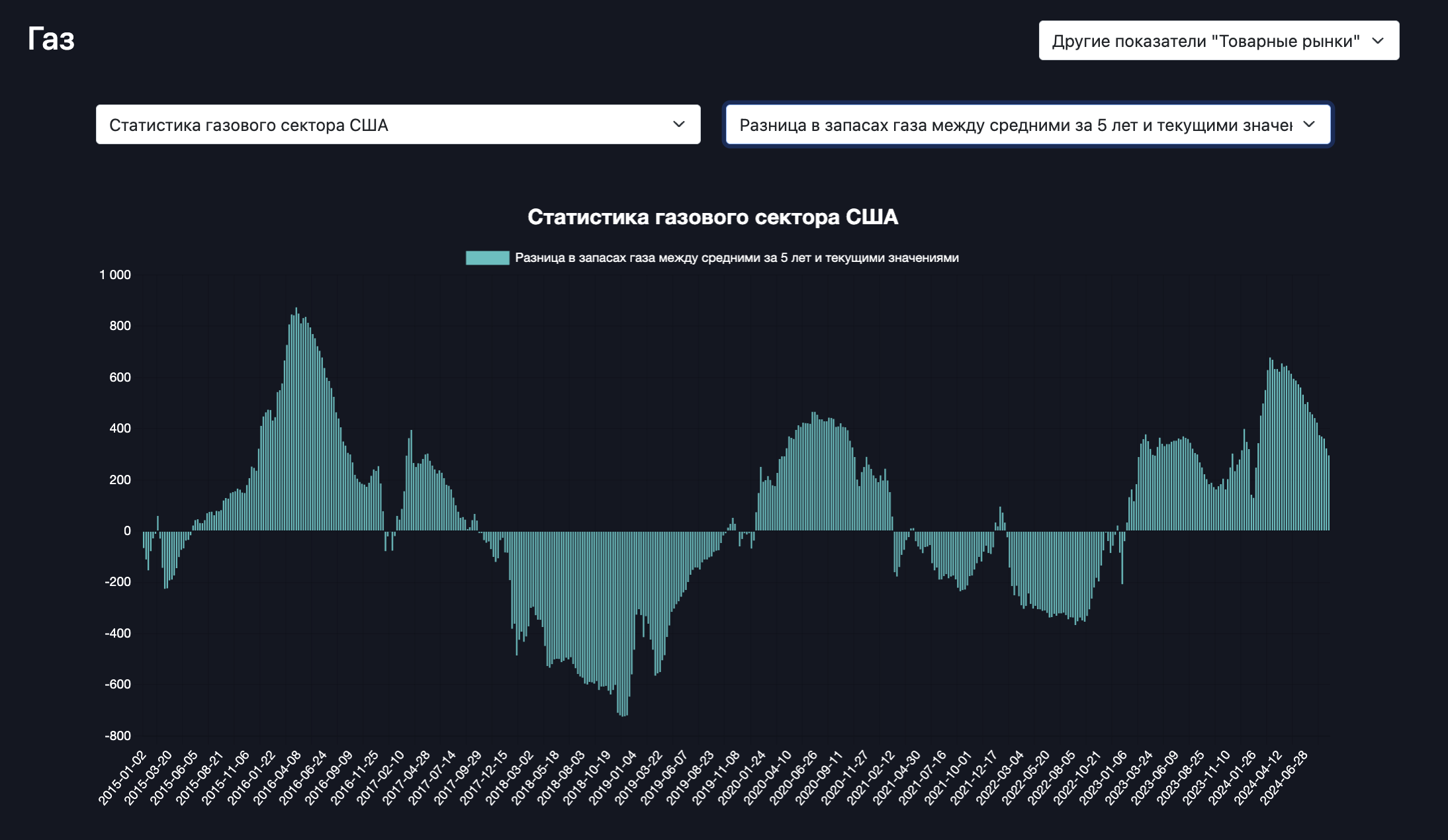
Task: Click the chart title Статистика газового сектора США
Action: pyautogui.click(x=713, y=217)
